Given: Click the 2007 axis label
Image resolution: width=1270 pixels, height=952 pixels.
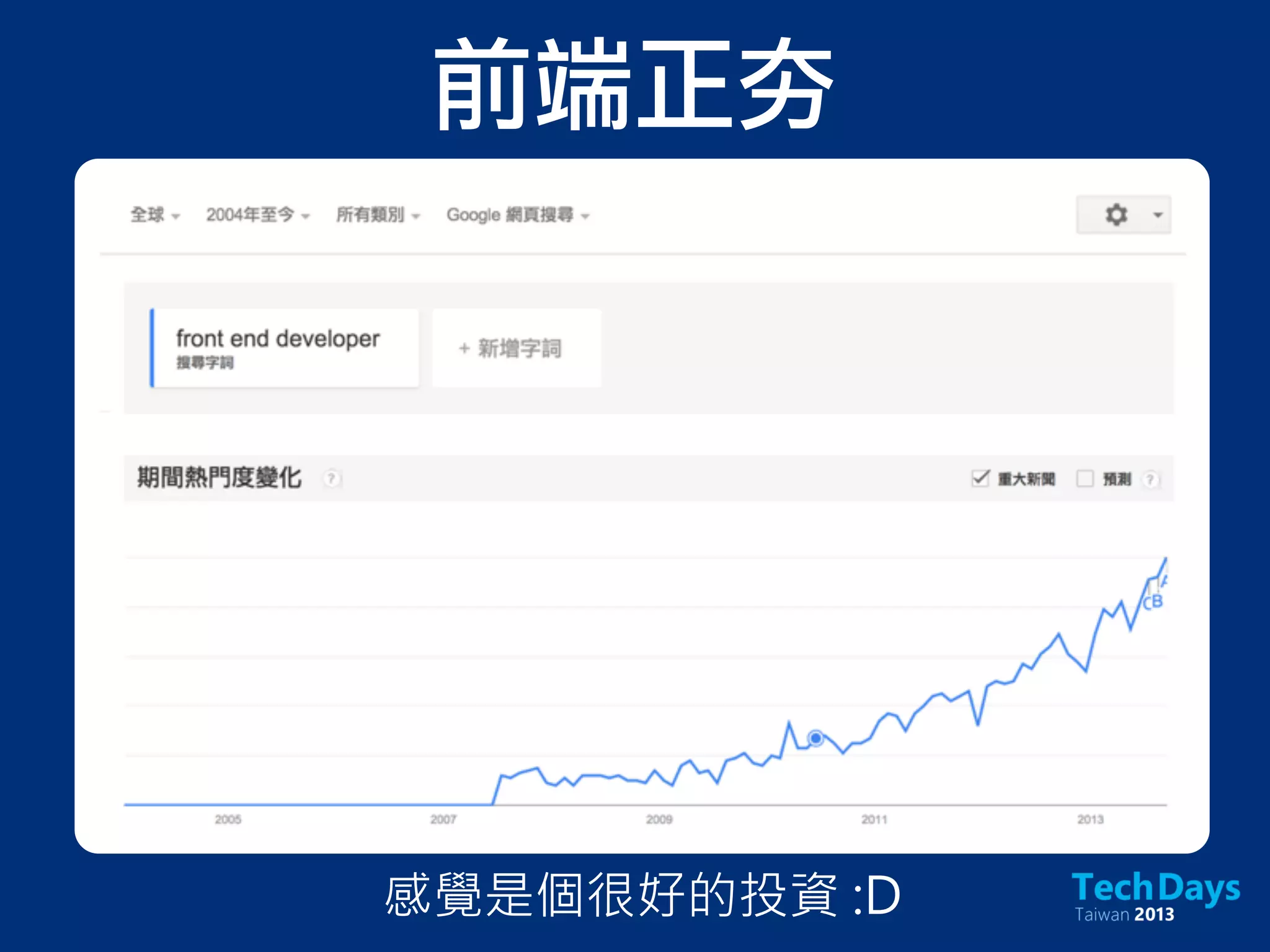Looking at the screenshot, I should point(443,819).
